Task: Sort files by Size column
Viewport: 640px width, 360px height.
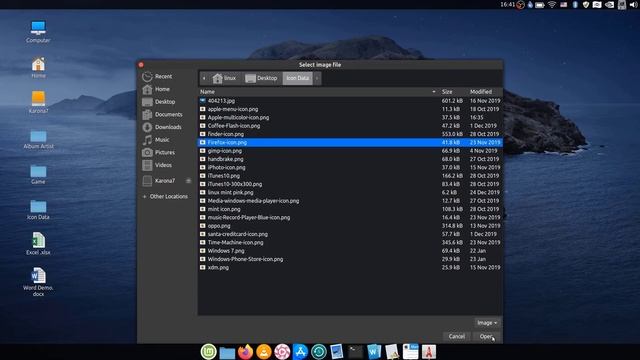Action: click(x=453, y=92)
